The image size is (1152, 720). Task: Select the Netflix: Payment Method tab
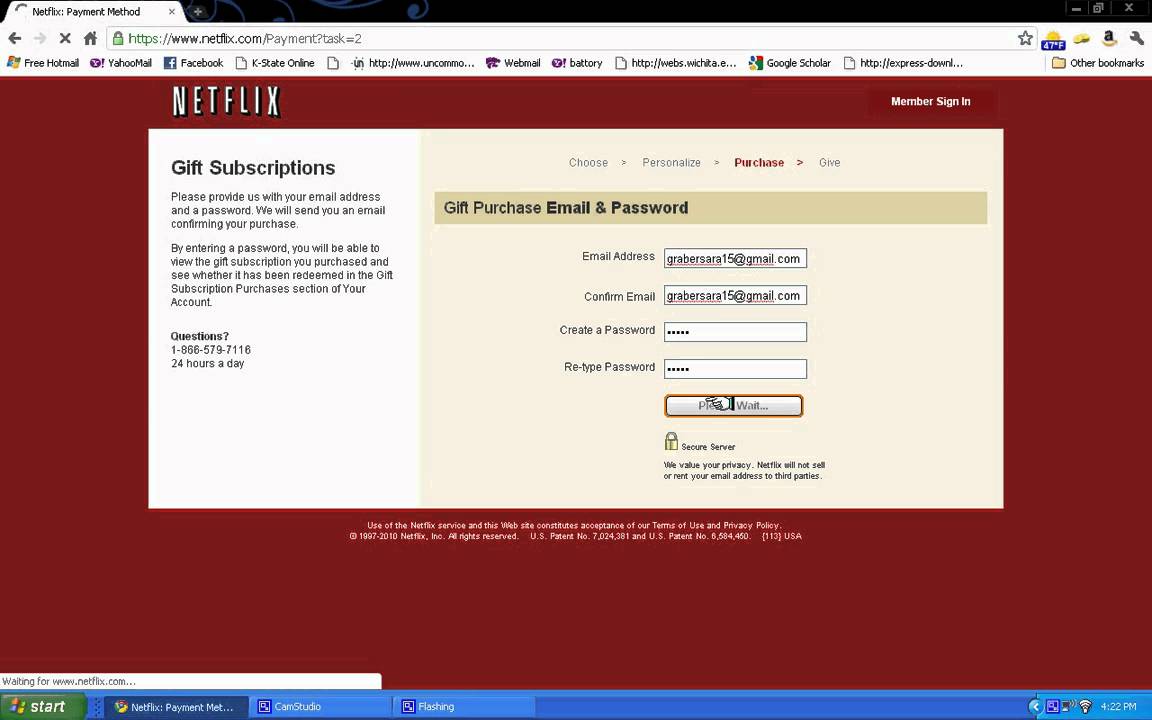pyautogui.click(x=86, y=12)
